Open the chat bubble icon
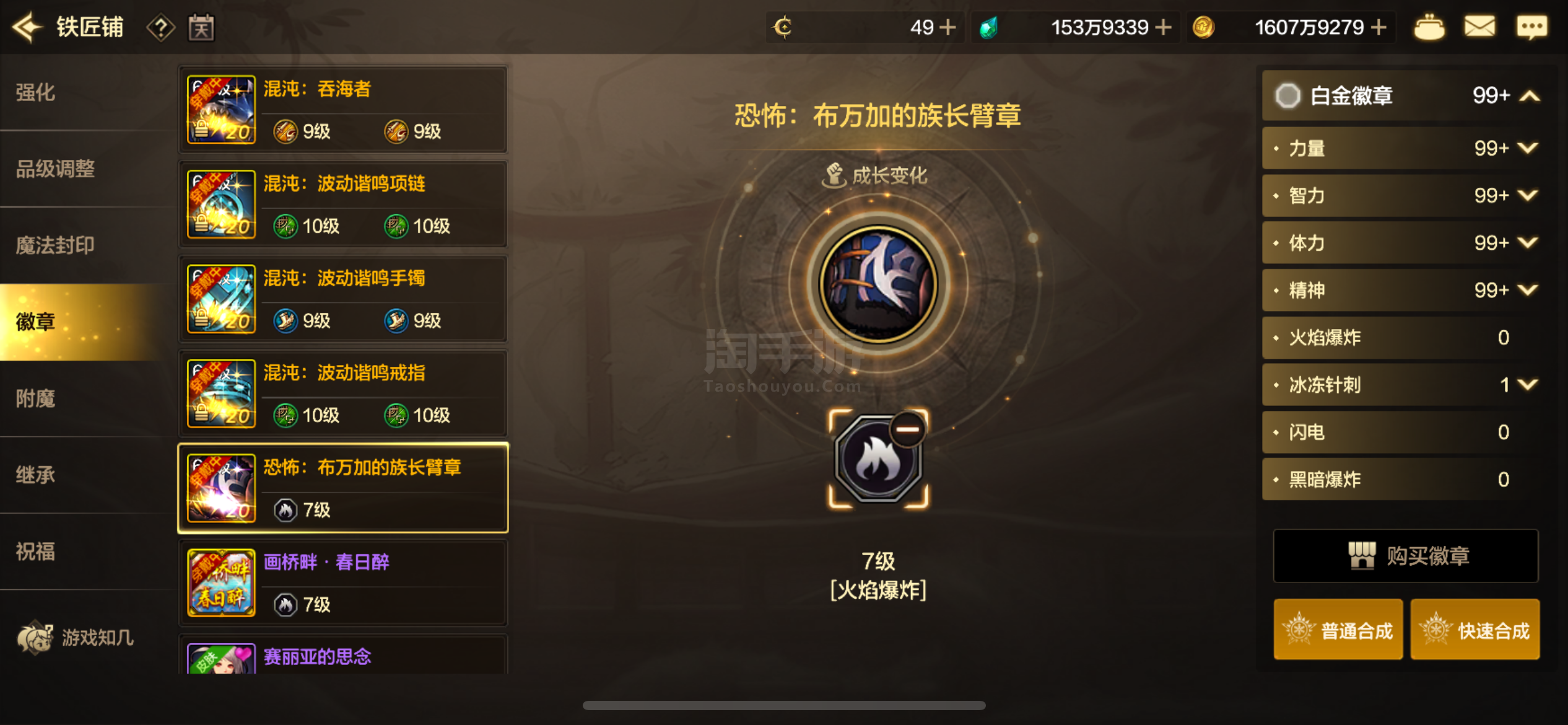The image size is (1568, 725). click(x=1531, y=27)
